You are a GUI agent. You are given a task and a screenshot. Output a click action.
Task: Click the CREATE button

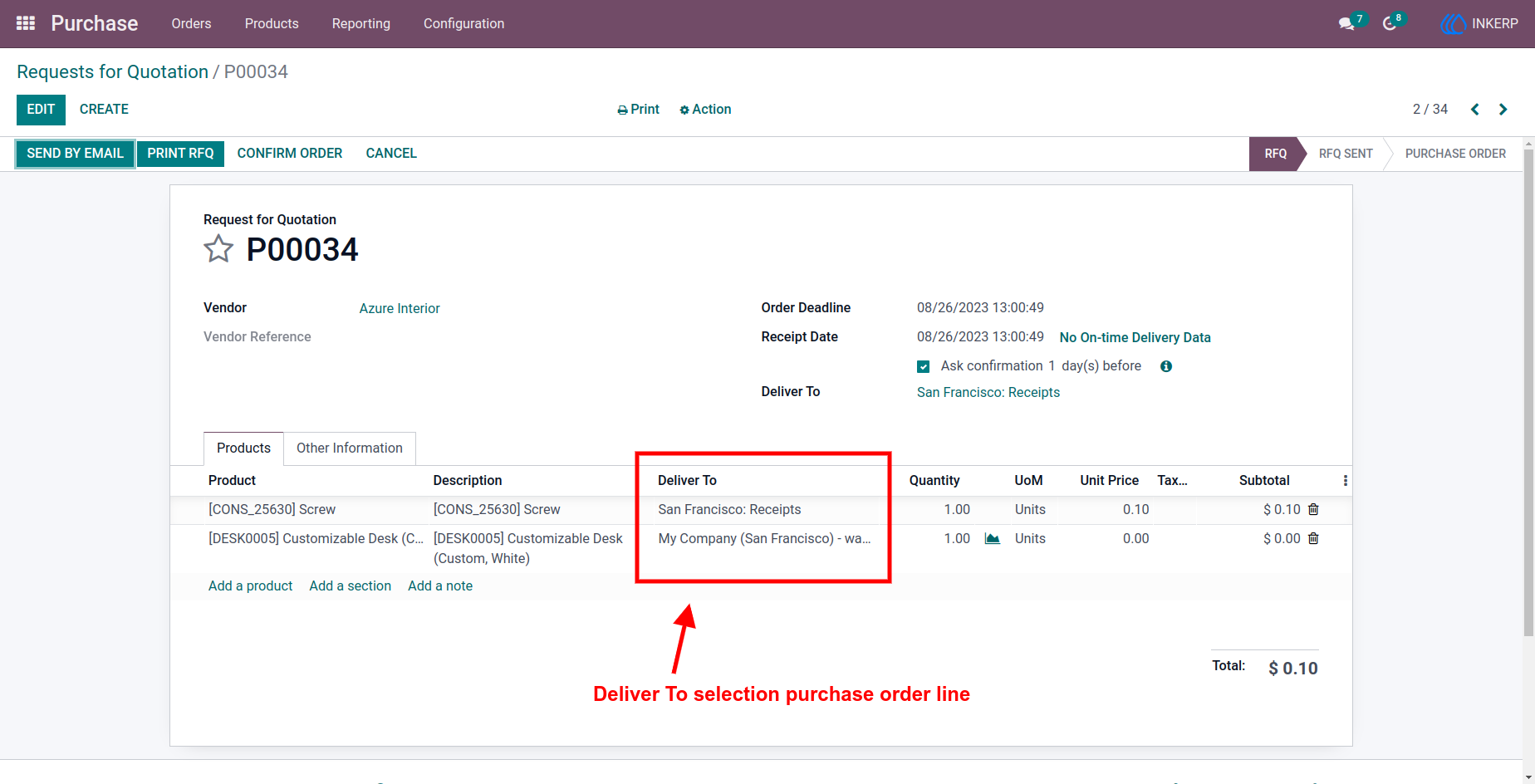pyautogui.click(x=104, y=110)
